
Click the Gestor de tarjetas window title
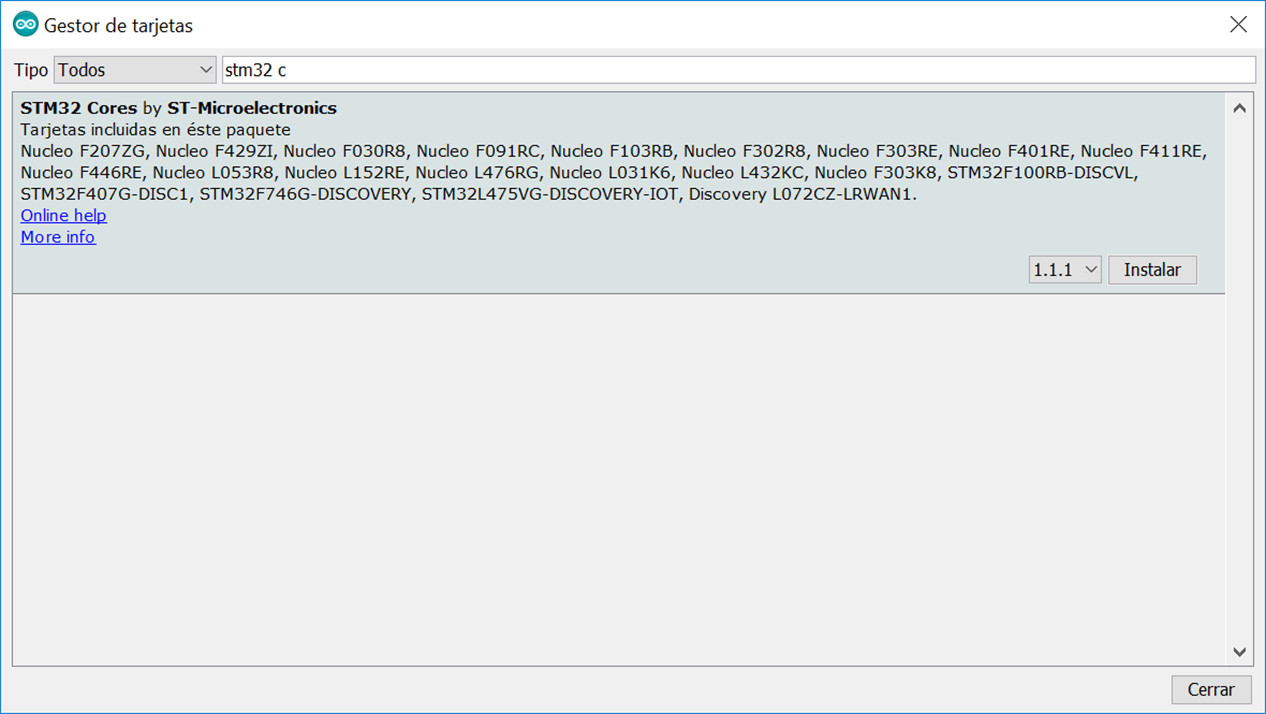[x=119, y=26]
